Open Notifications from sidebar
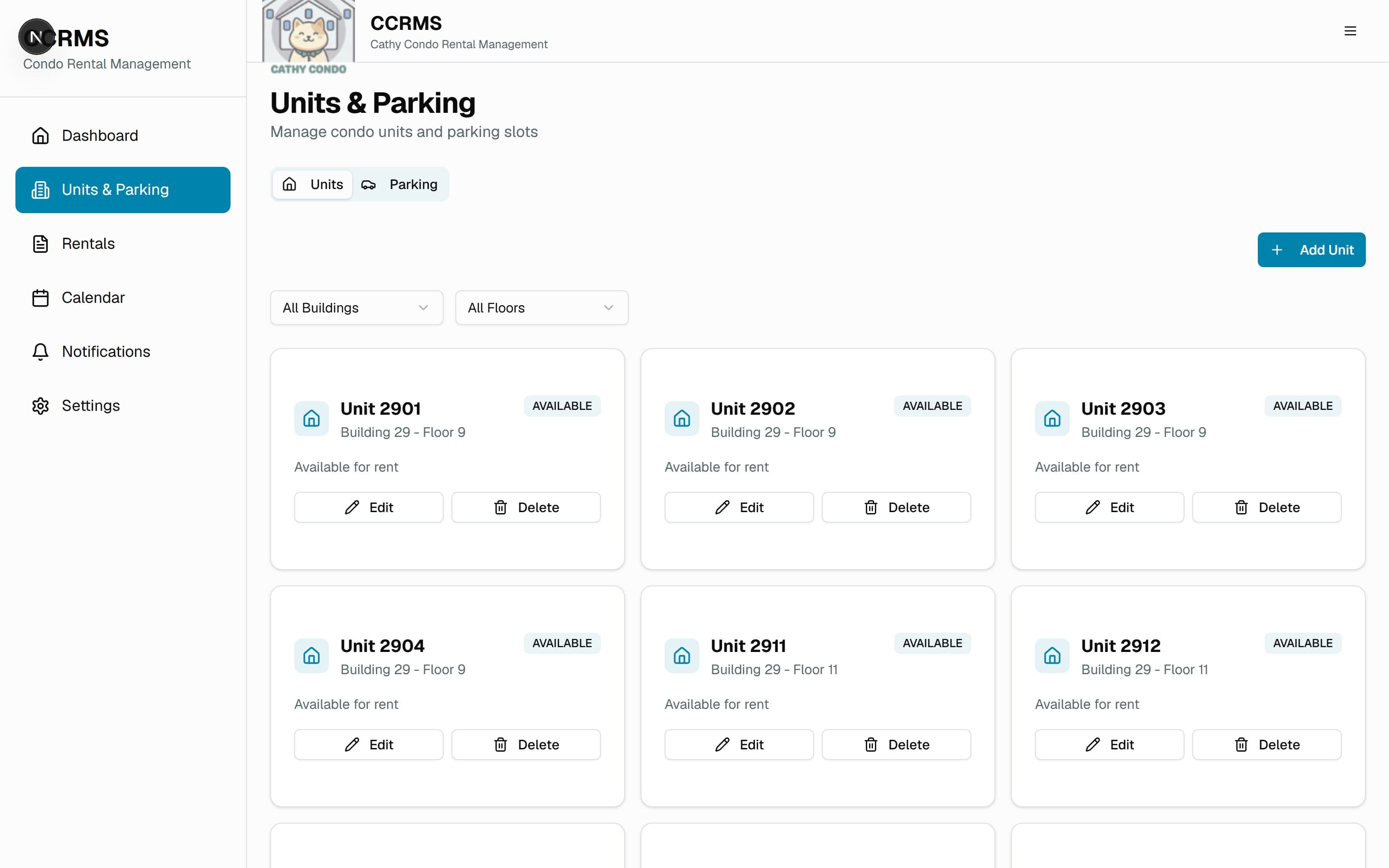Viewport: 1389px width, 868px height. click(123, 352)
